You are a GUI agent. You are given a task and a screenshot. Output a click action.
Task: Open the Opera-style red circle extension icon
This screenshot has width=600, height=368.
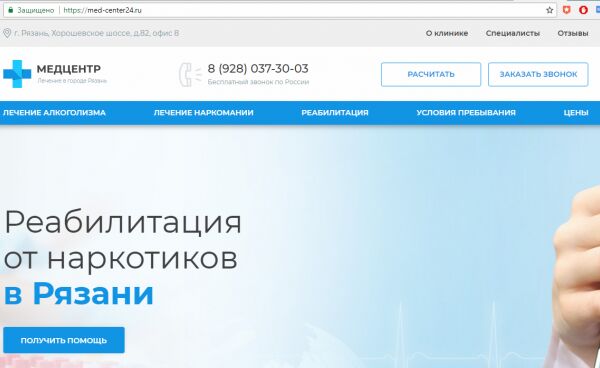pos(584,10)
